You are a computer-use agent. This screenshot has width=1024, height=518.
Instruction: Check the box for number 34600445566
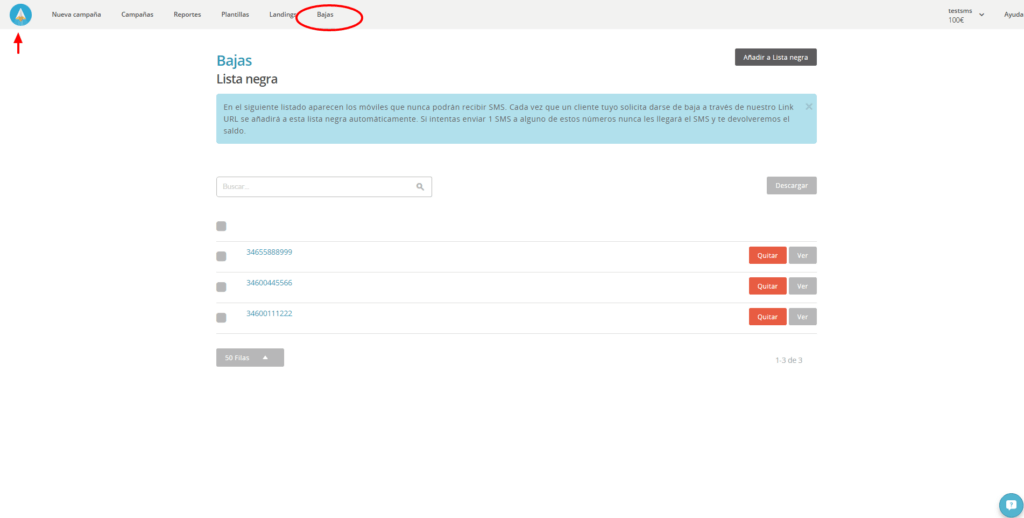point(221,287)
